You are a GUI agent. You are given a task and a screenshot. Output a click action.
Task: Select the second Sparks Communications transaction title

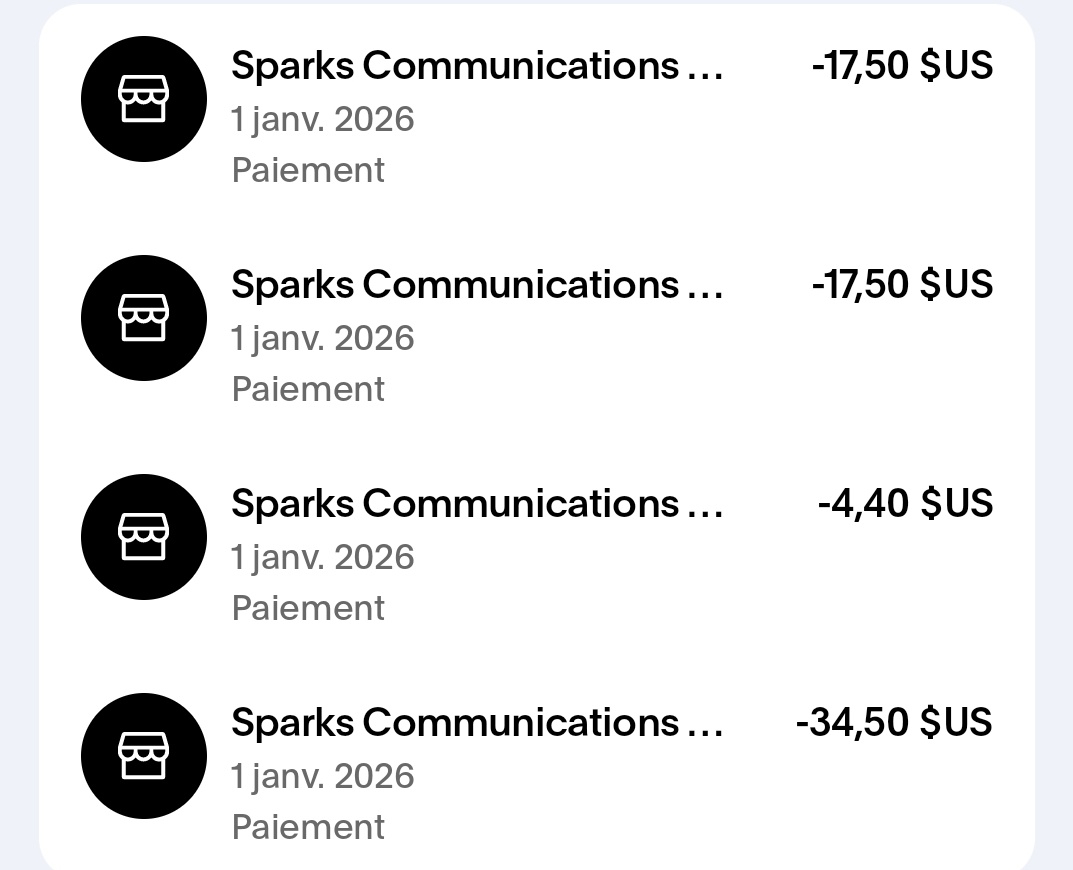476,285
